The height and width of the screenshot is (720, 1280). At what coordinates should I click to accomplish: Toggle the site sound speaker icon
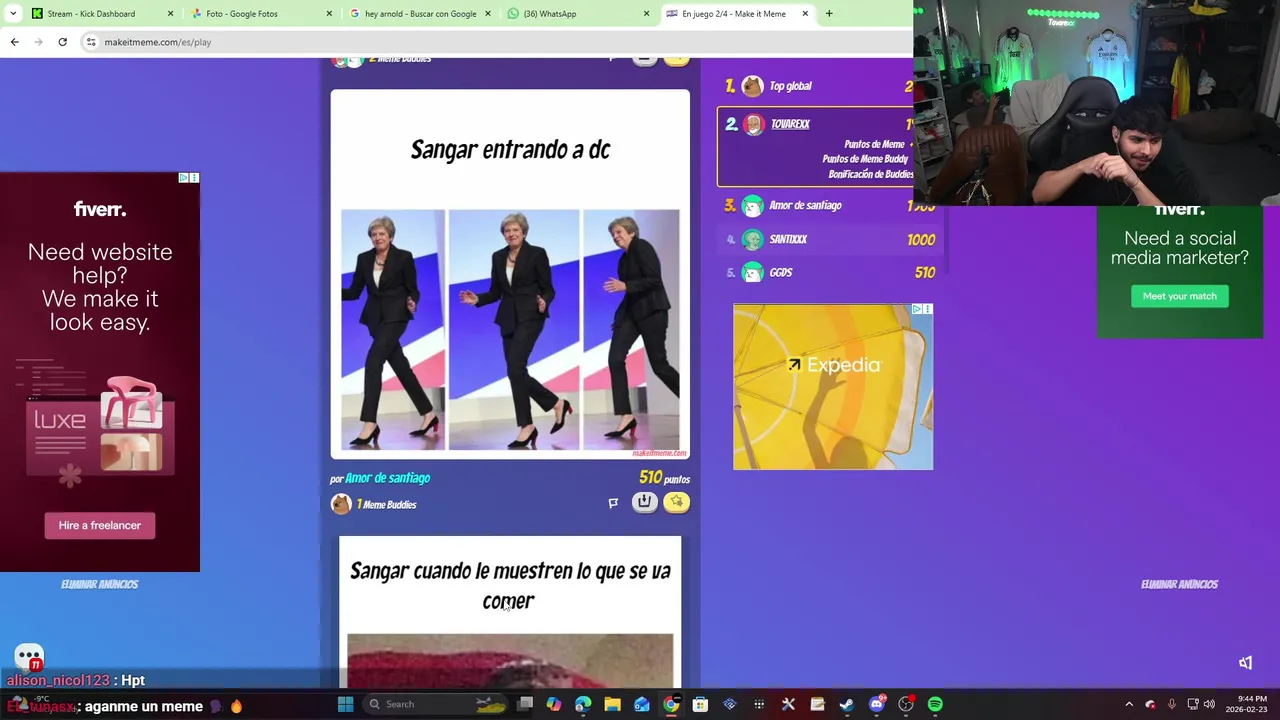click(x=1245, y=663)
